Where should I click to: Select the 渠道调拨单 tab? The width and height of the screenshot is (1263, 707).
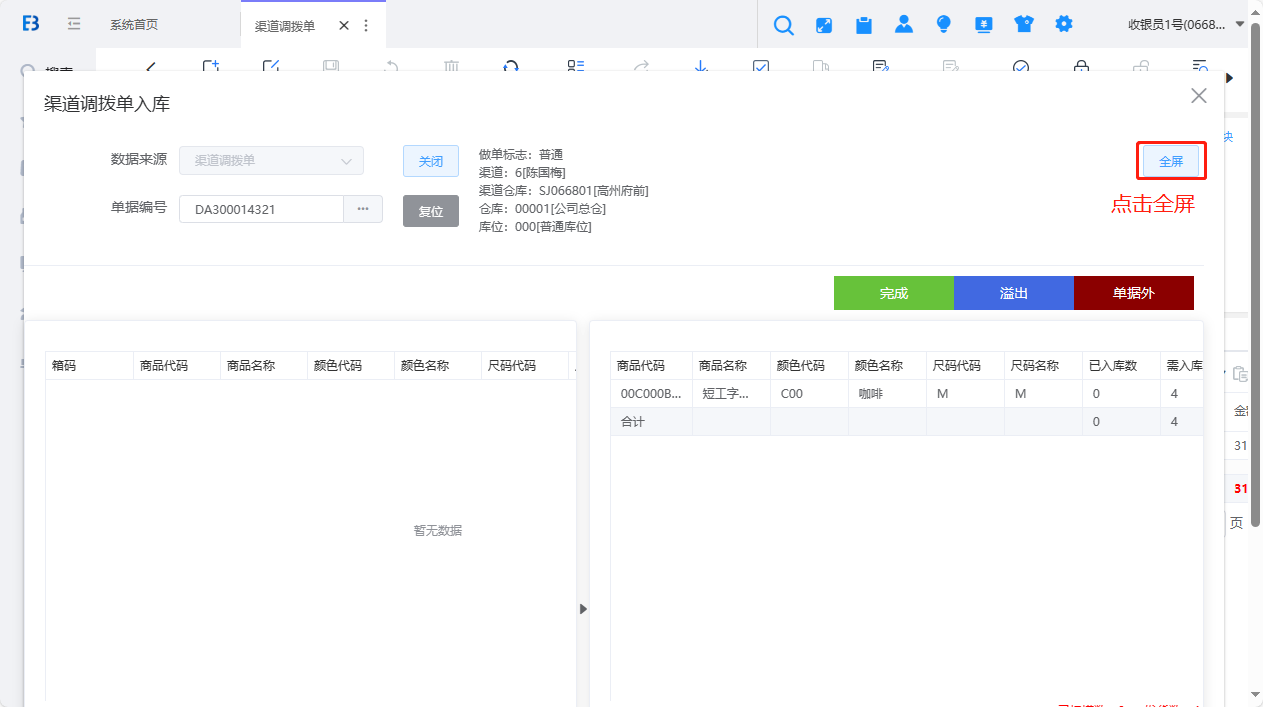pos(285,26)
